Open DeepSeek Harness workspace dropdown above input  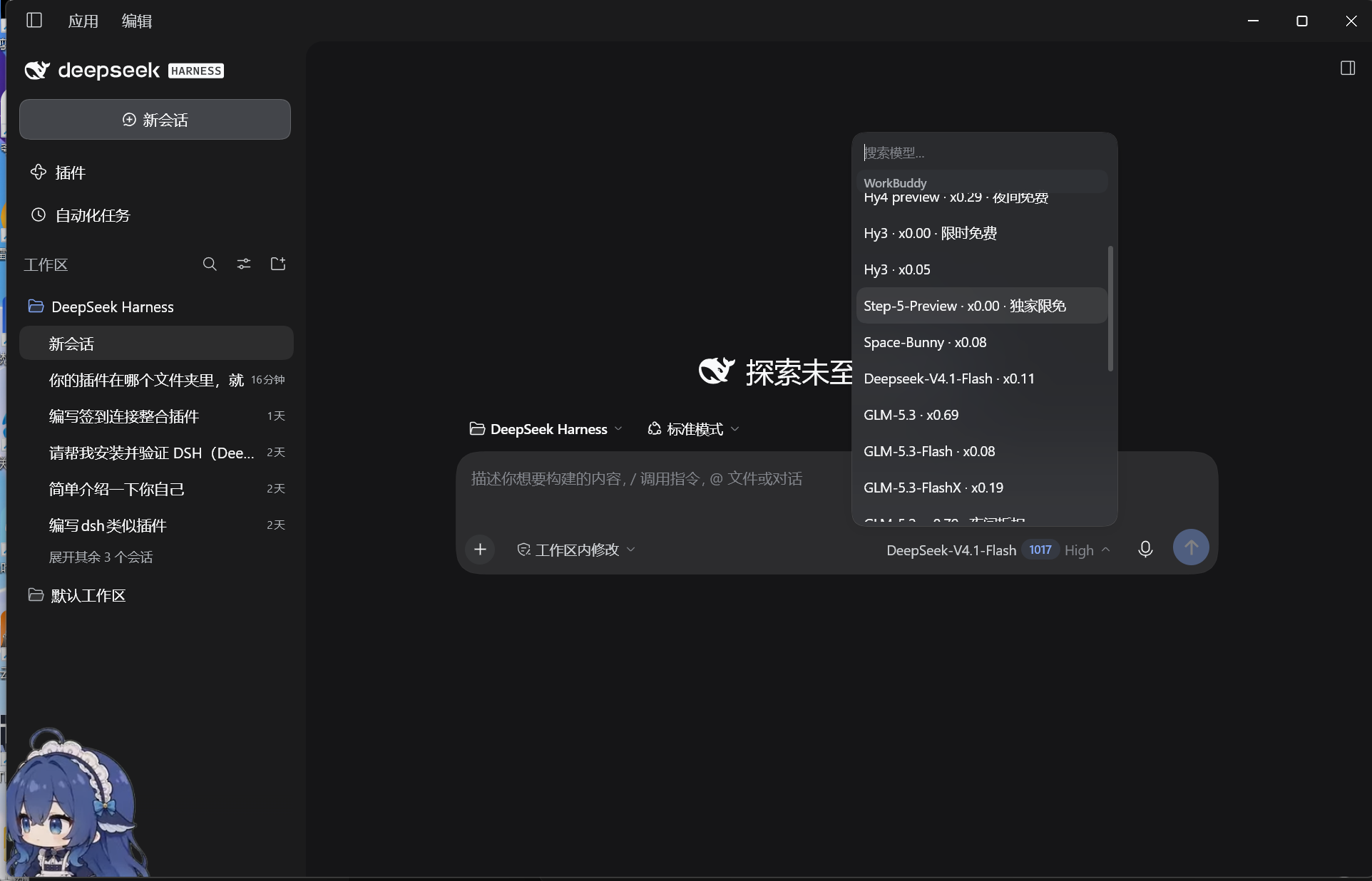(x=546, y=429)
